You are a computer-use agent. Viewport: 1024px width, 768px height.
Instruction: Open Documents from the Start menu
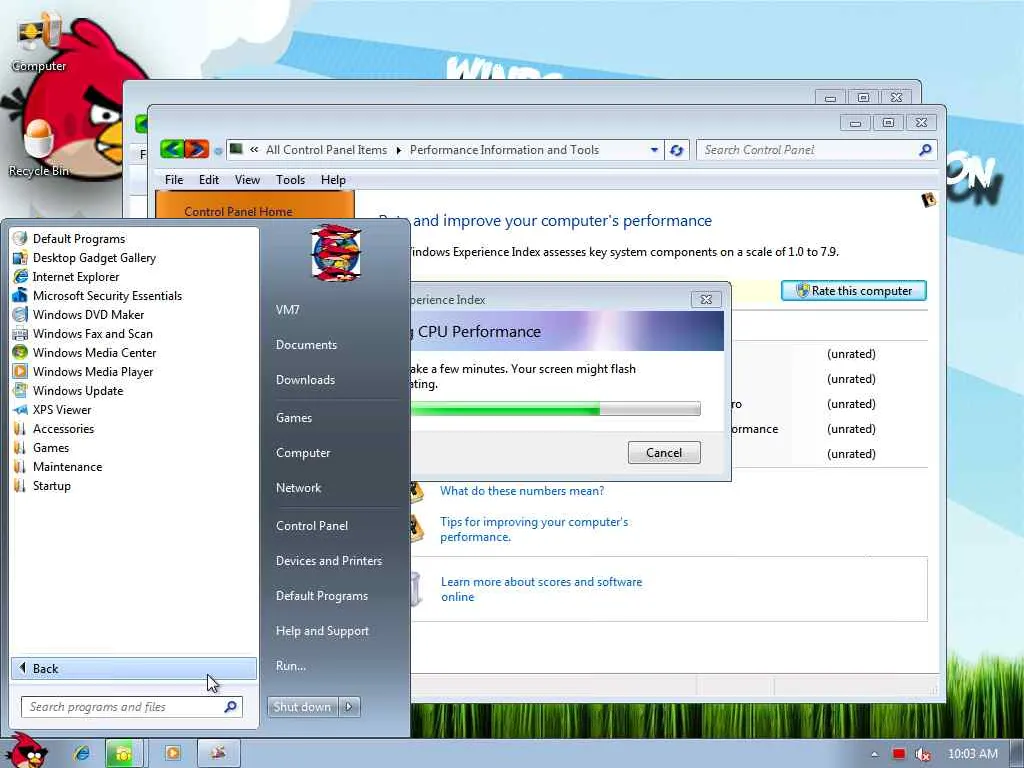306,345
